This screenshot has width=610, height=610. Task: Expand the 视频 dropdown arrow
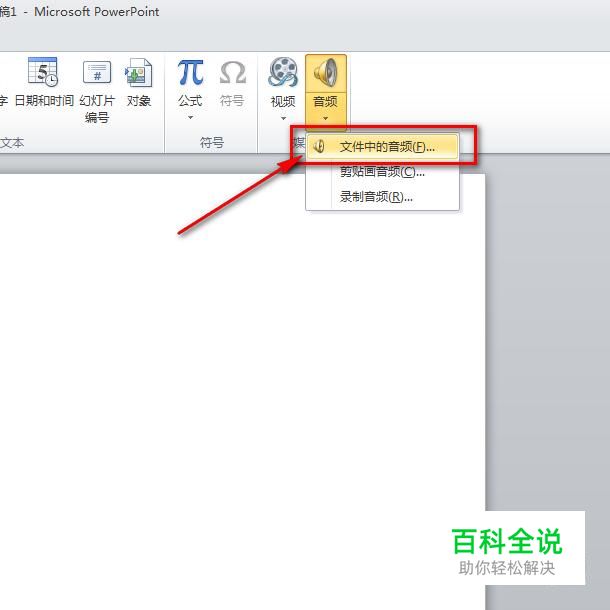pyautogui.click(x=283, y=118)
